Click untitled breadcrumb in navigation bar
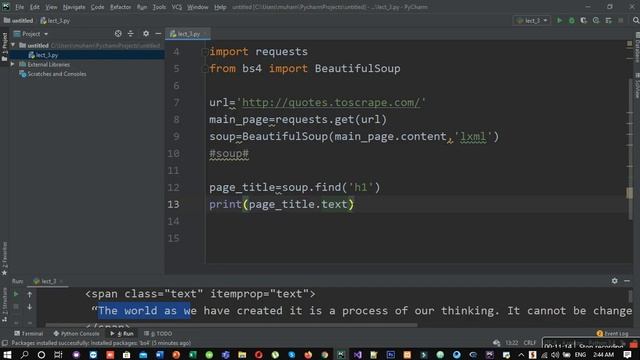The width and height of the screenshot is (640, 360). point(18,20)
